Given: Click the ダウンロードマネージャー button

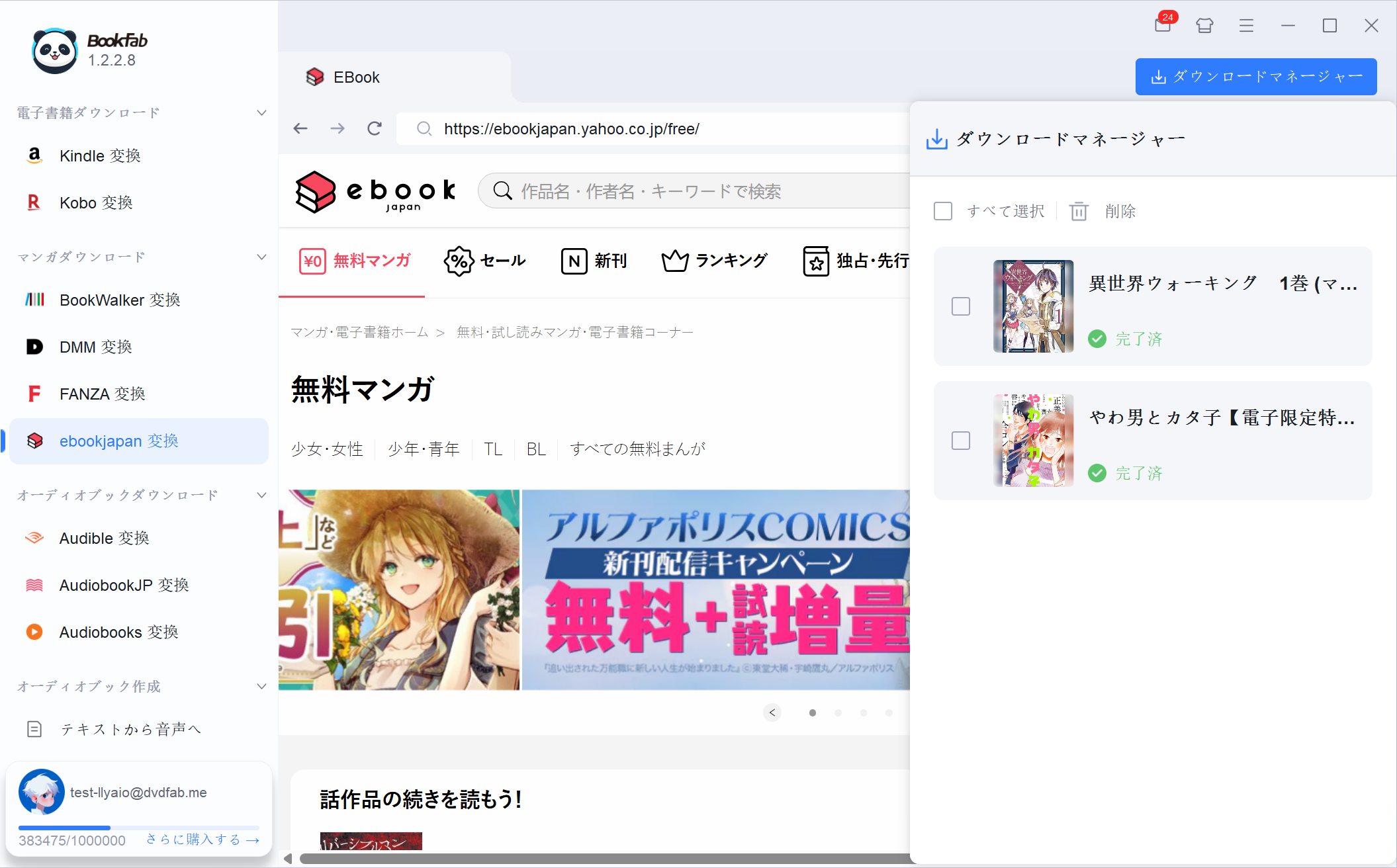Looking at the screenshot, I should [x=1255, y=76].
